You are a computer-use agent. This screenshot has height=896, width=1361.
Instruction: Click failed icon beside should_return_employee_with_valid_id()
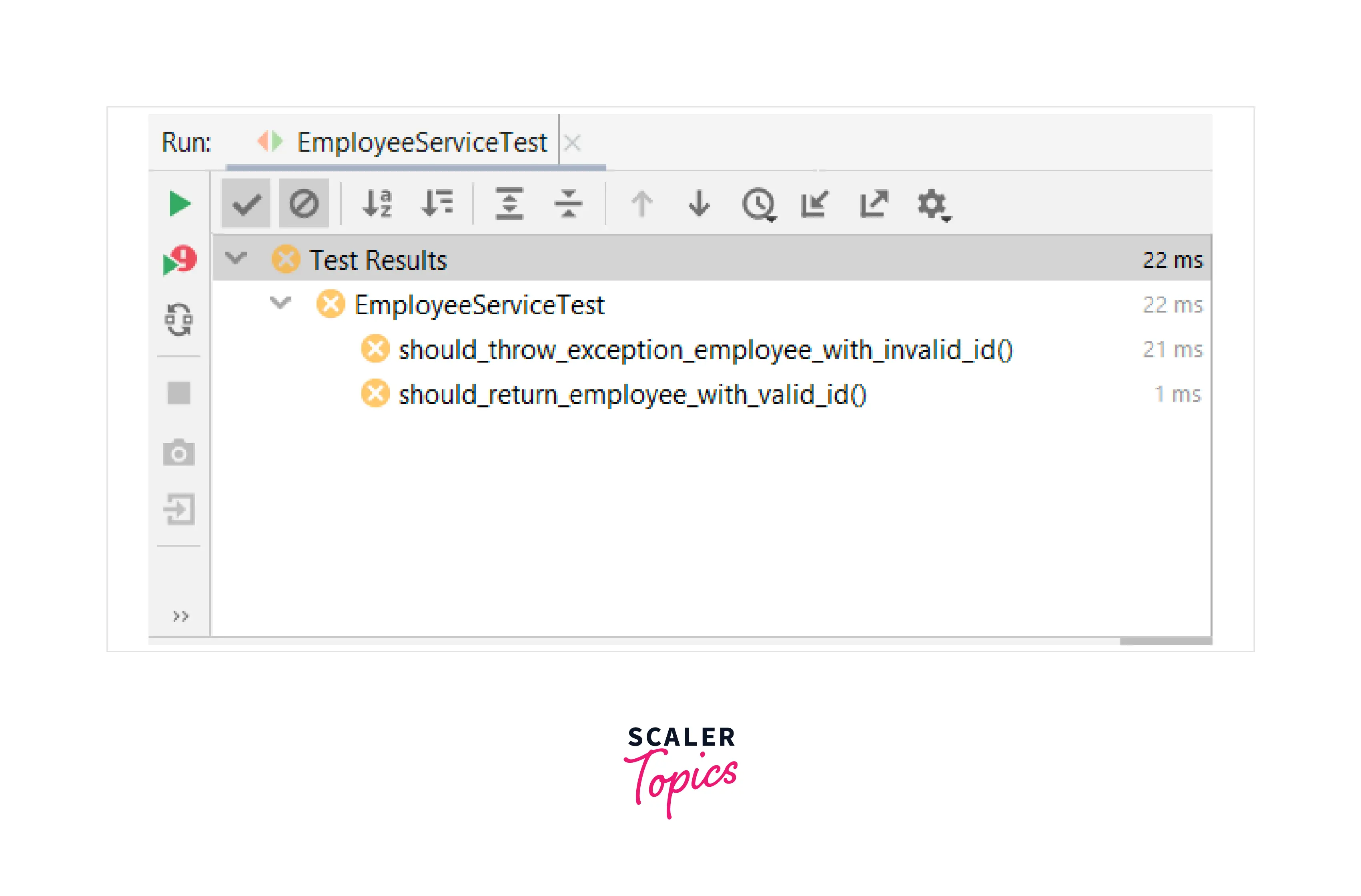[376, 394]
